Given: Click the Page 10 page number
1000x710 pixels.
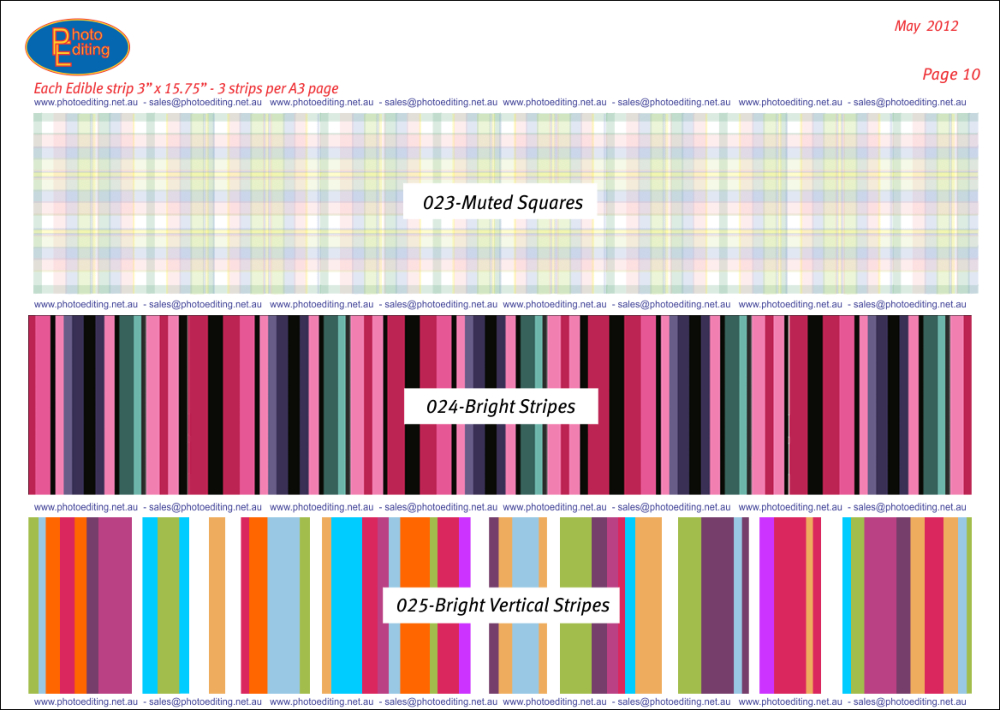Looking at the screenshot, I should tap(950, 74).
